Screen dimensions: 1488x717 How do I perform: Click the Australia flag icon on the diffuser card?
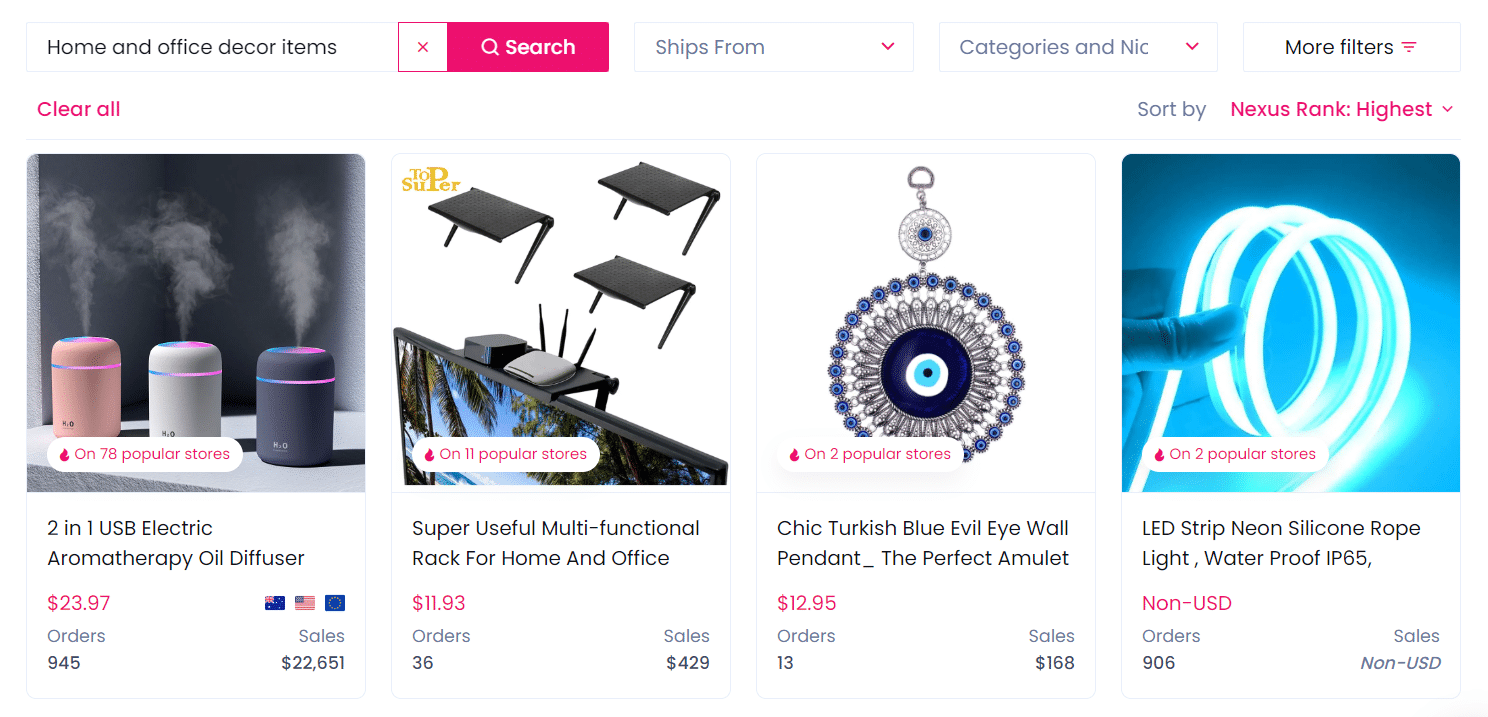pos(275,603)
